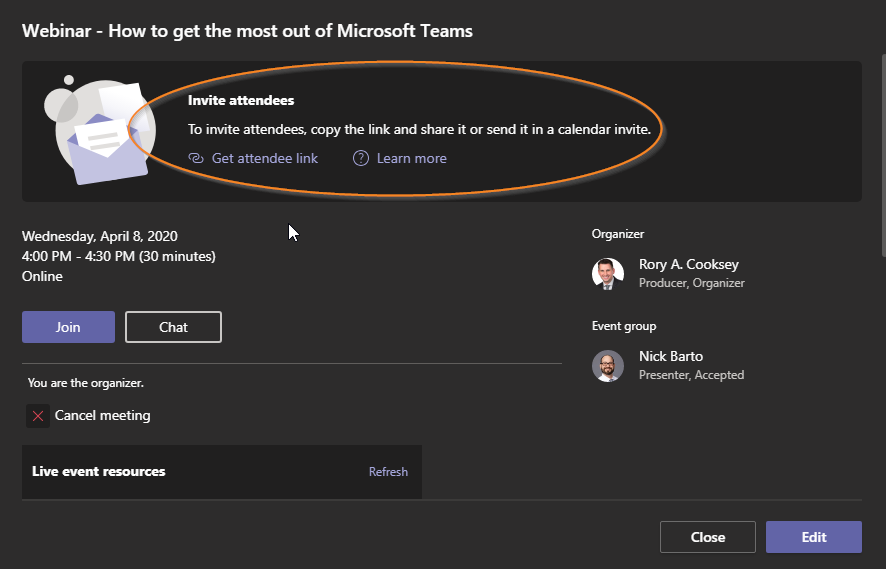Click Rory A. Cooksey's profile picture
The image size is (886, 569).
[607, 273]
